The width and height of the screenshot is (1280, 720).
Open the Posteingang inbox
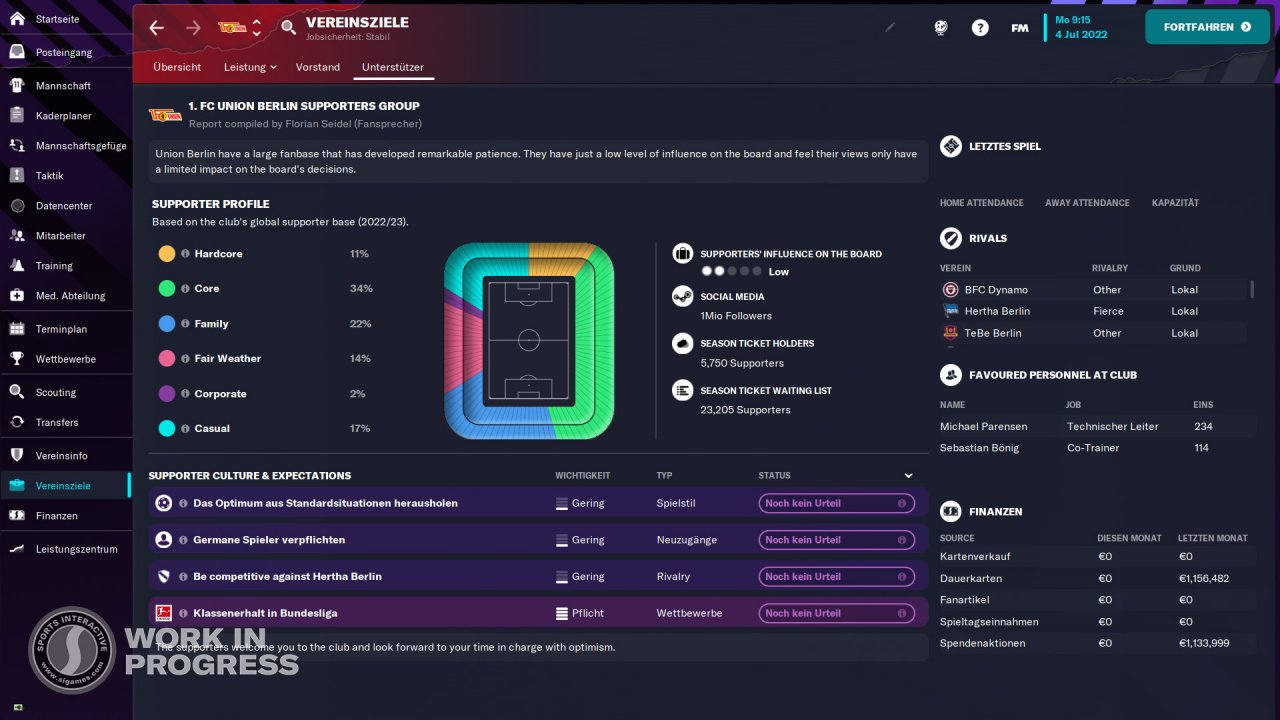65,52
